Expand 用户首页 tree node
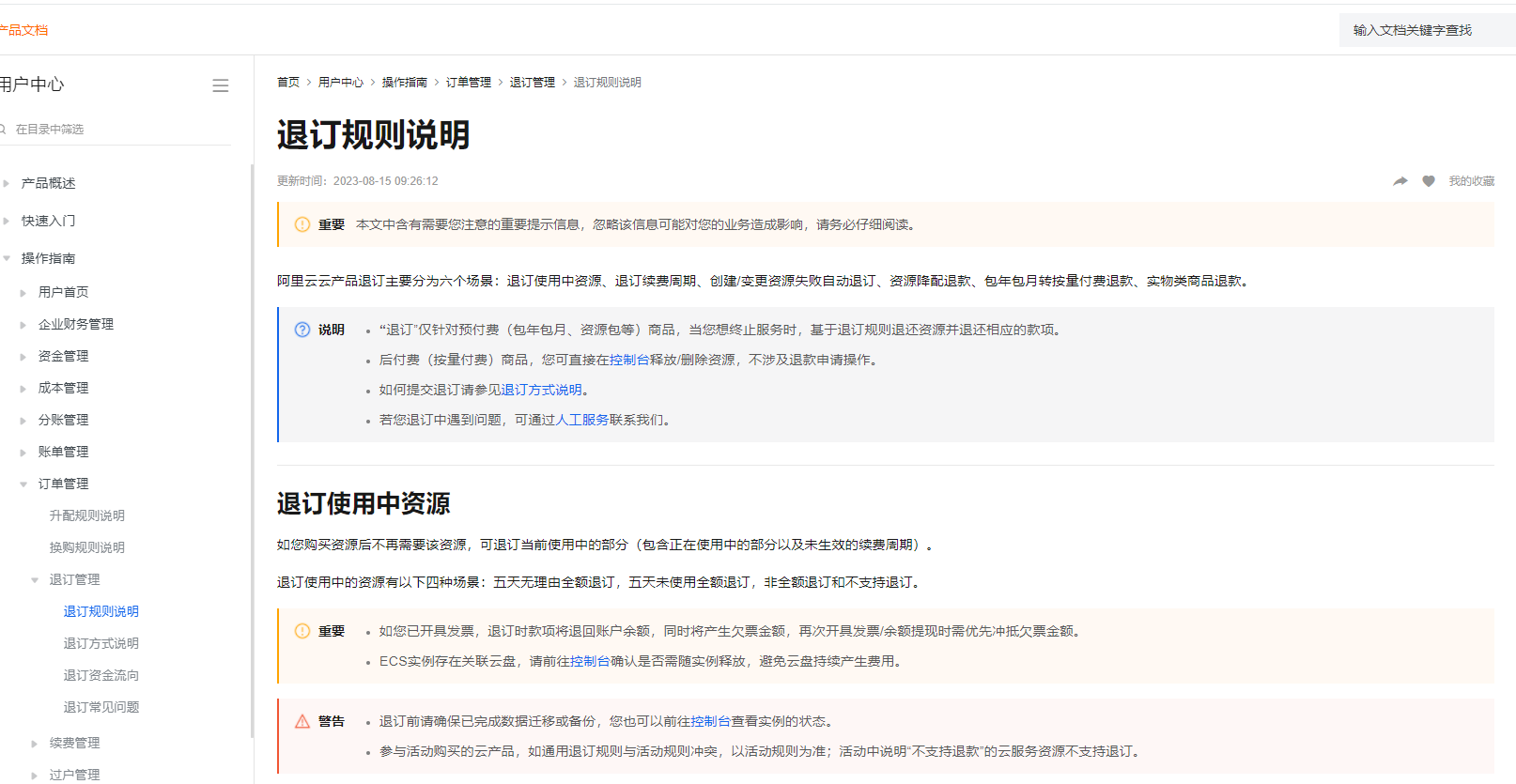The width and height of the screenshot is (1516, 784). 23,292
